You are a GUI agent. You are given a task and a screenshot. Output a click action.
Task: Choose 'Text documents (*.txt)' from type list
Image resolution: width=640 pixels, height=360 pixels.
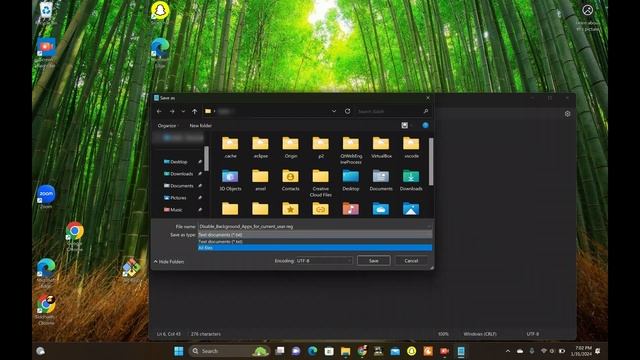315,242
